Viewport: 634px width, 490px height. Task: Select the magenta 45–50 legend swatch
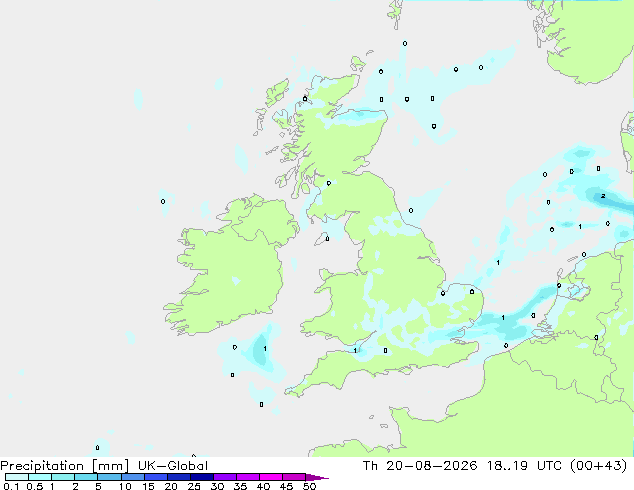(294, 477)
